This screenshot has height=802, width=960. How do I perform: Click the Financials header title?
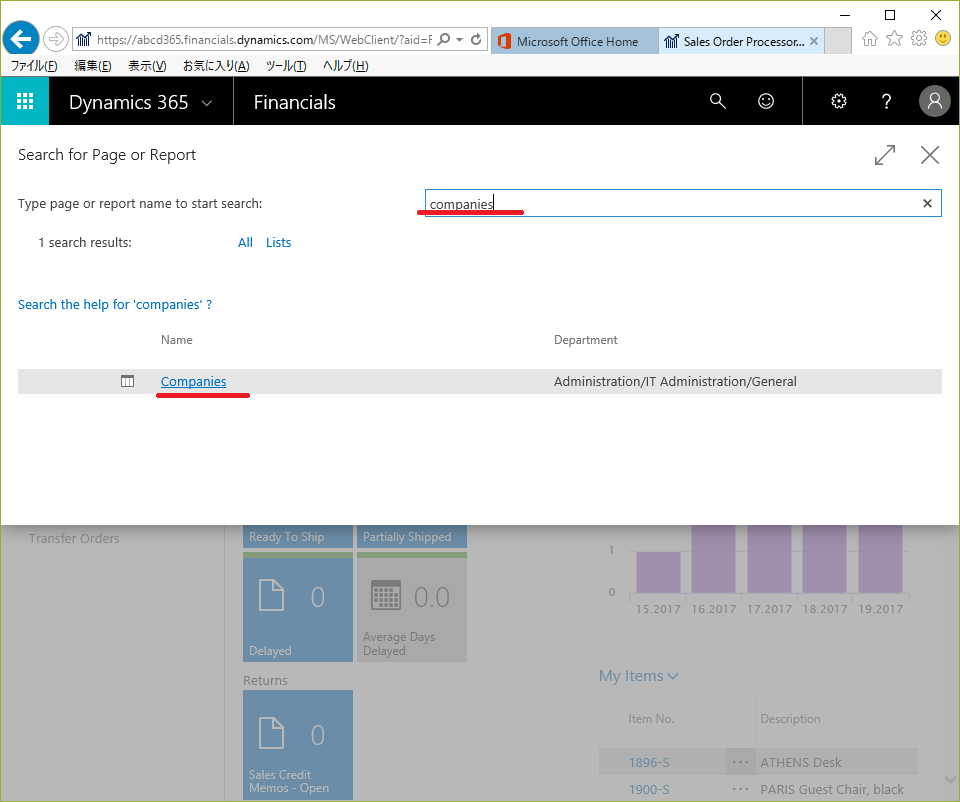pyautogui.click(x=294, y=102)
